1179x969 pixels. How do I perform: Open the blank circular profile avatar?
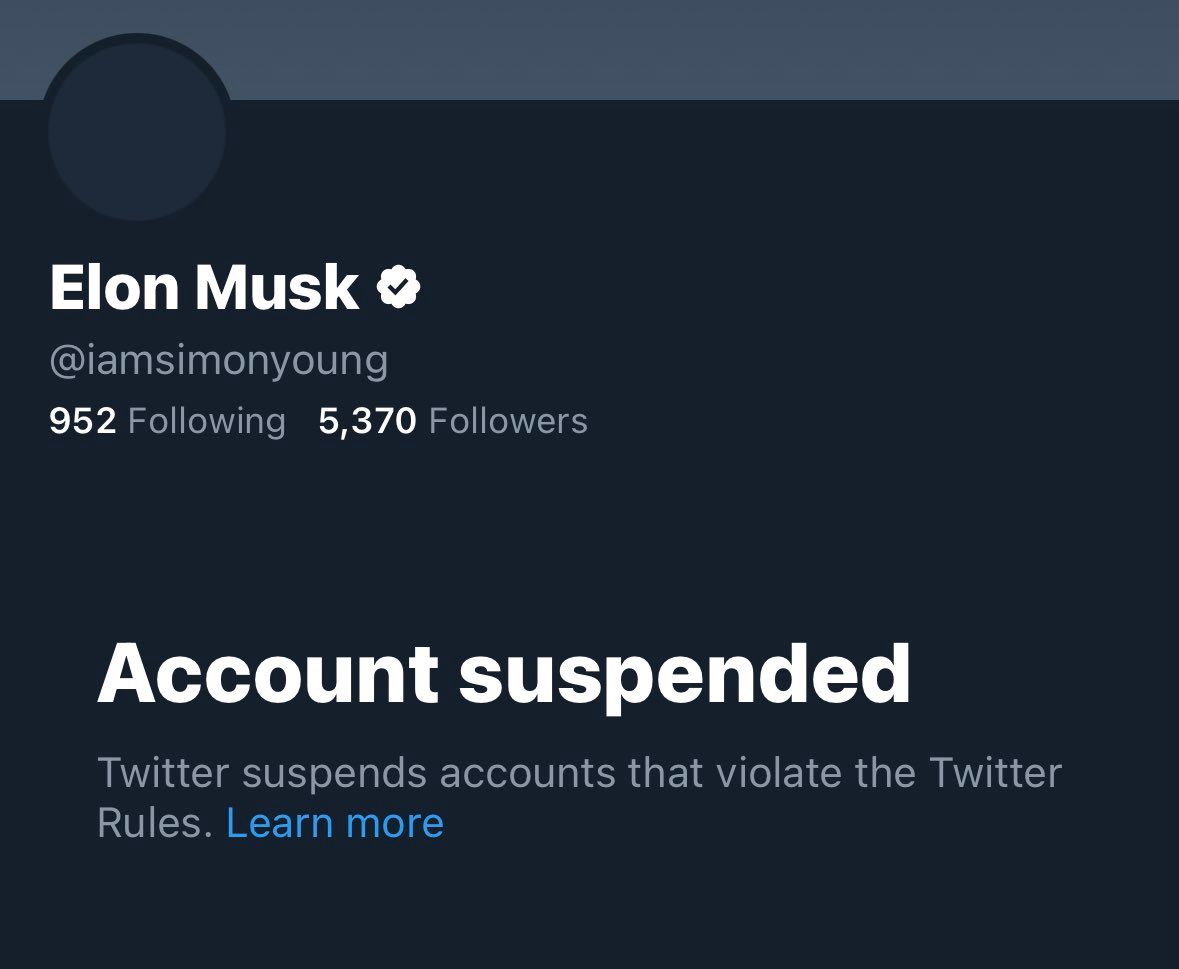pos(137,132)
